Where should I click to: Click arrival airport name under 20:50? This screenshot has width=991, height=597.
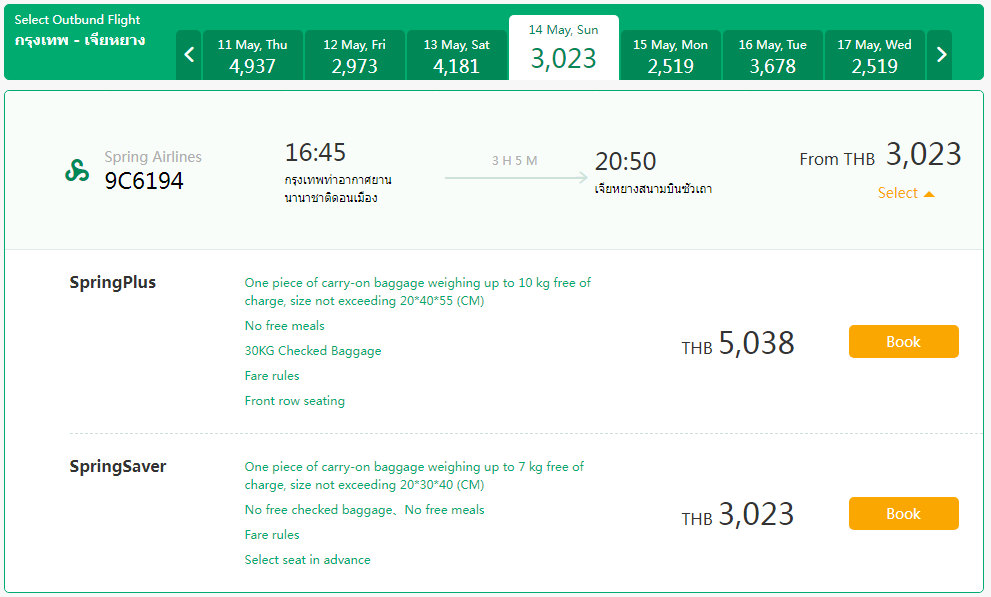pyautogui.click(x=653, y=189)
